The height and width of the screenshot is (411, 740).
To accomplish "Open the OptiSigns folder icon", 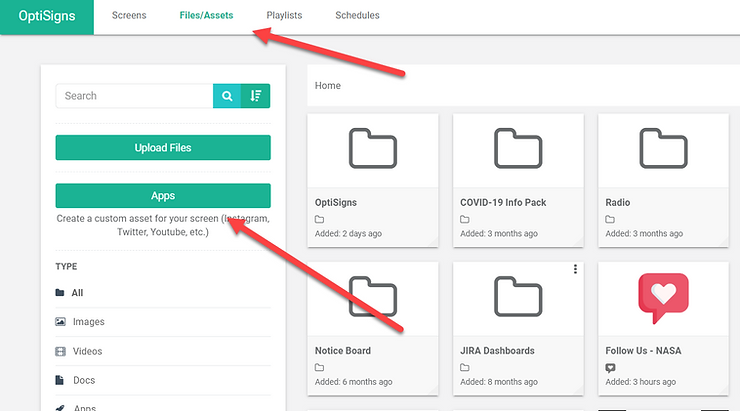I will pos(373,148).
